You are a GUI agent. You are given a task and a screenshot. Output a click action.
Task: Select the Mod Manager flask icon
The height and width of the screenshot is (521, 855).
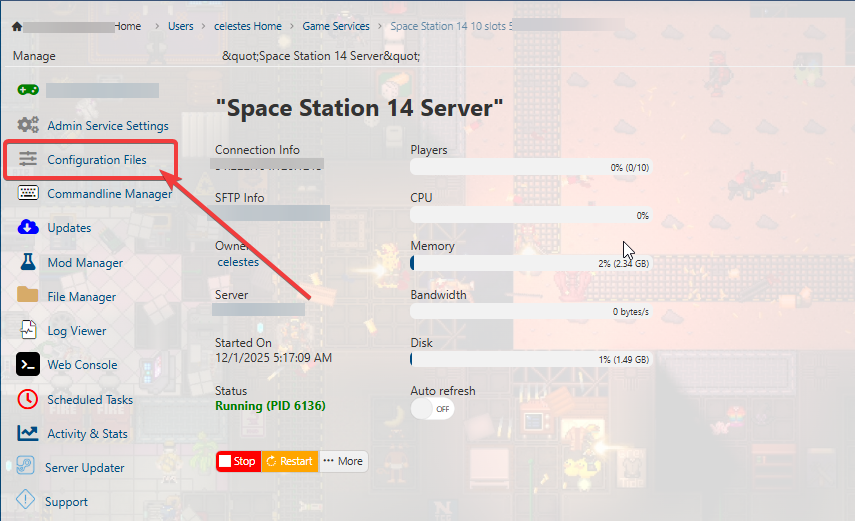click(28, 262)
